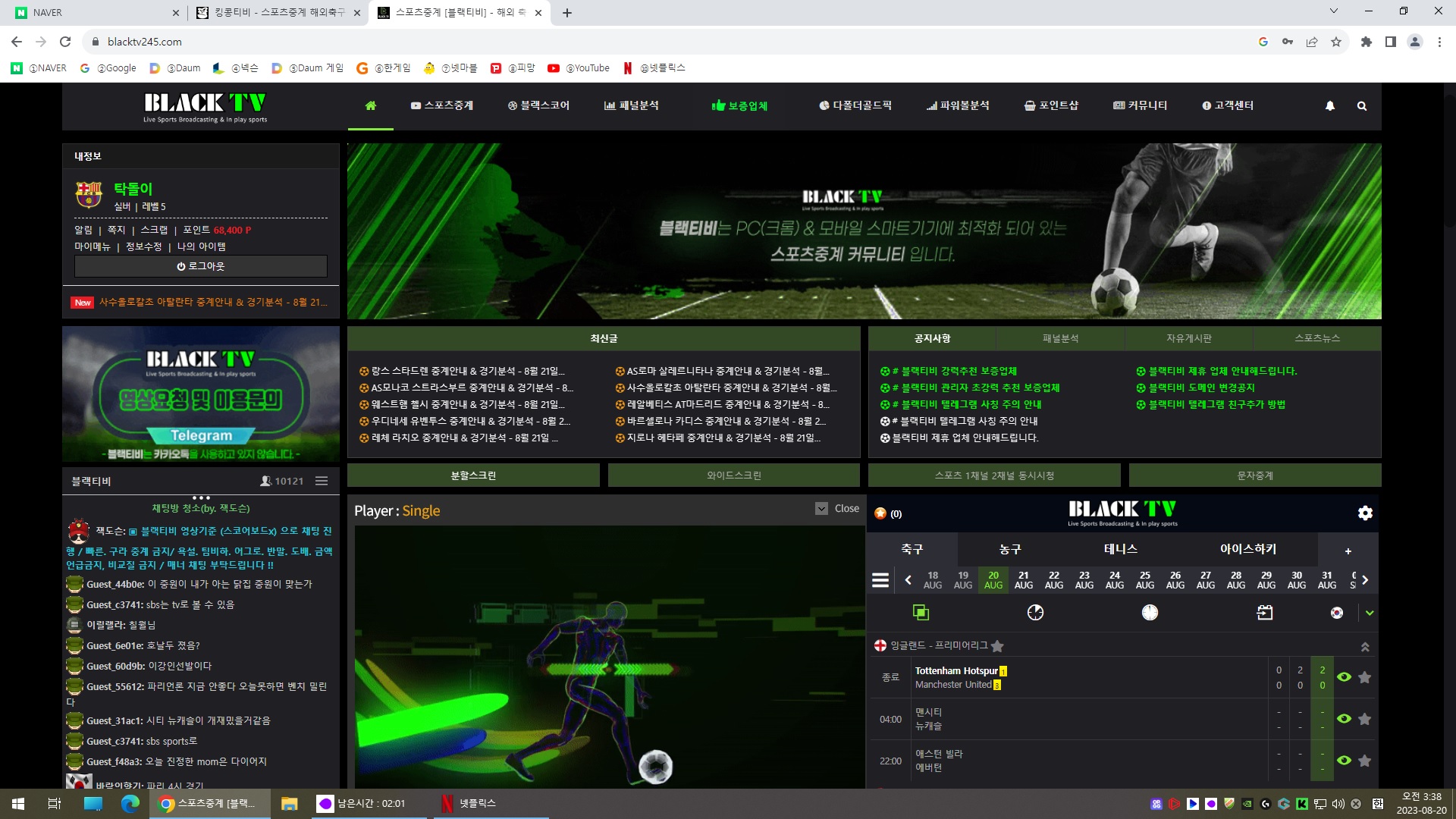Open score widget settings gear
This screenshot has height=819, width=1456.
[x=1365, y=513]
